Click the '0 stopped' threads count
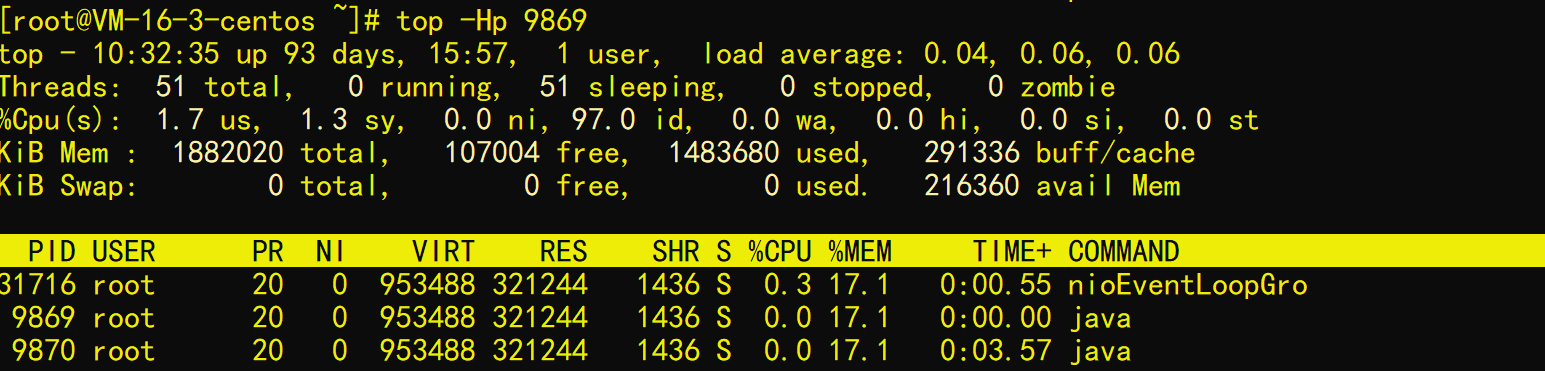 (x=852, y=87)
